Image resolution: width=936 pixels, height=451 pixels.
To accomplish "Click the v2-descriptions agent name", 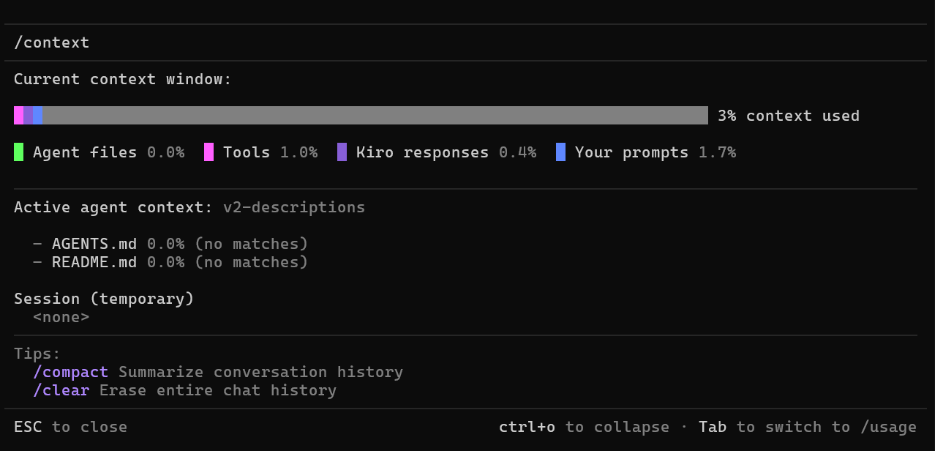I will [294, 208].
